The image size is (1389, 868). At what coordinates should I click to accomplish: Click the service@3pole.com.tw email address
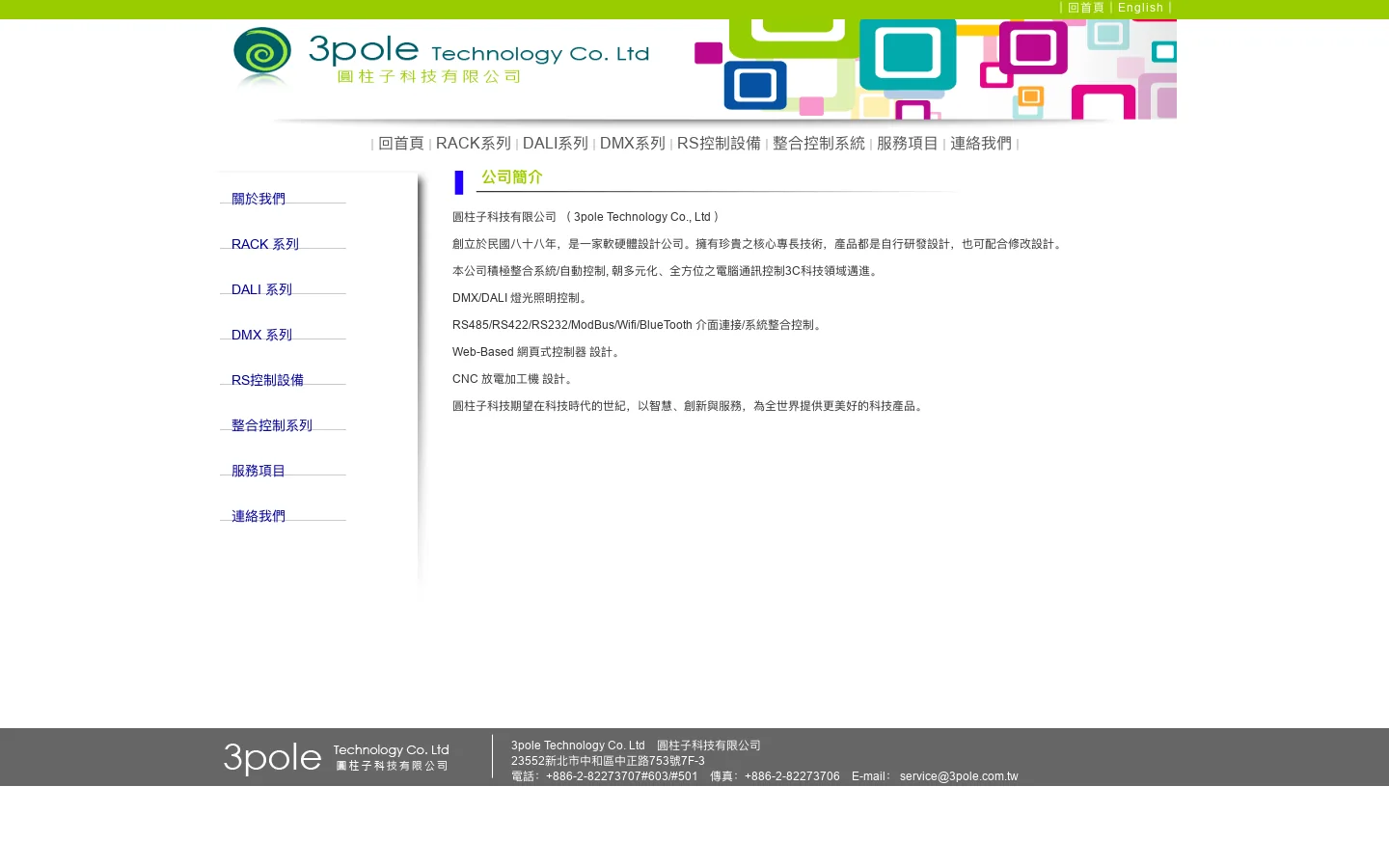[959, 776]
